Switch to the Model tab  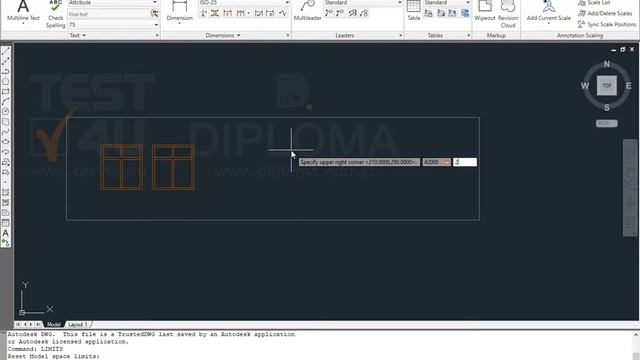tap(53, 324)
